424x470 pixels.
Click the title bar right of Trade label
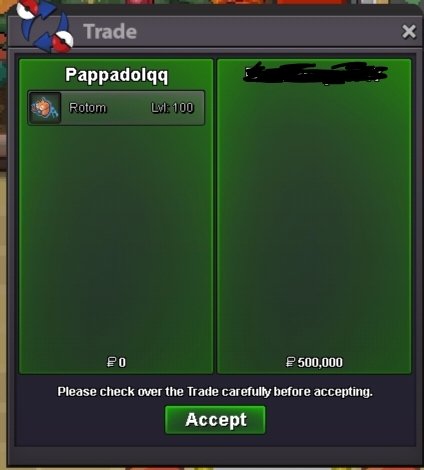267,32
